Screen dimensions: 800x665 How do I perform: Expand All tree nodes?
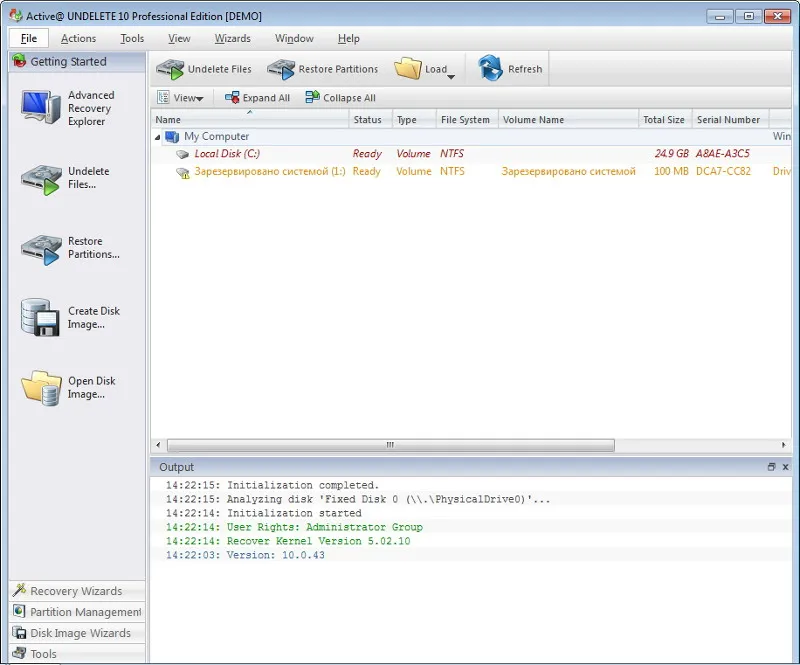pyautogui.click(x=258, y=97)
